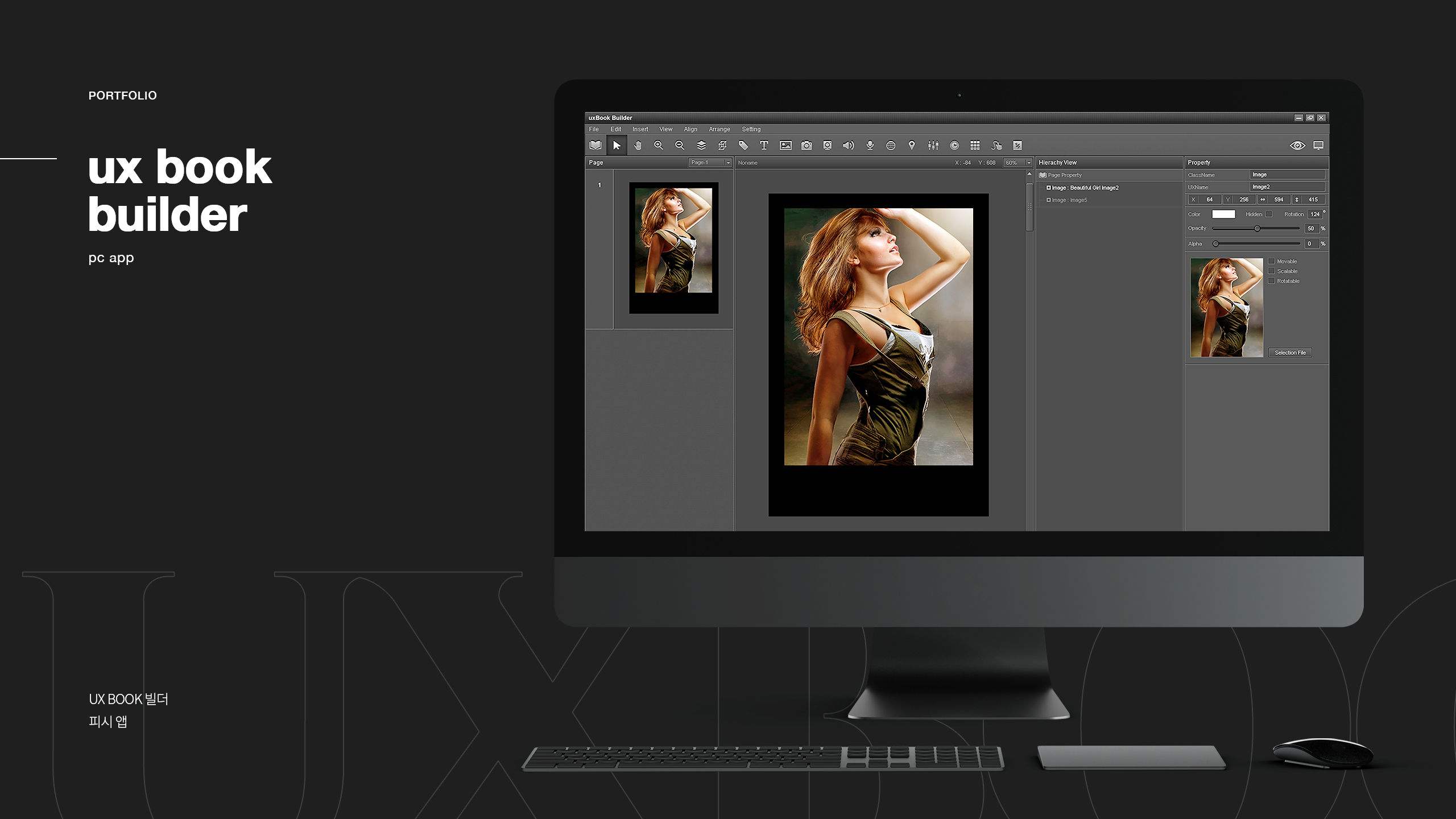Screen dimensions: 1456x819
Task: Open the Insert menu
Action: [640, 129]
